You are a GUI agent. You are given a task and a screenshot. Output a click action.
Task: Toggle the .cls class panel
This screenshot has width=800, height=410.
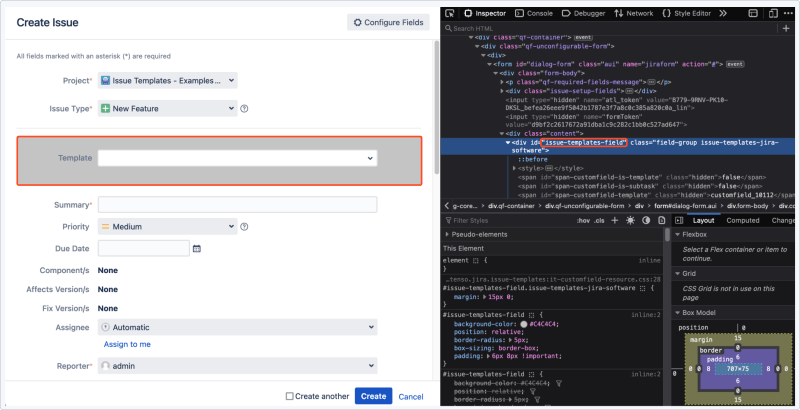(599, 220)
